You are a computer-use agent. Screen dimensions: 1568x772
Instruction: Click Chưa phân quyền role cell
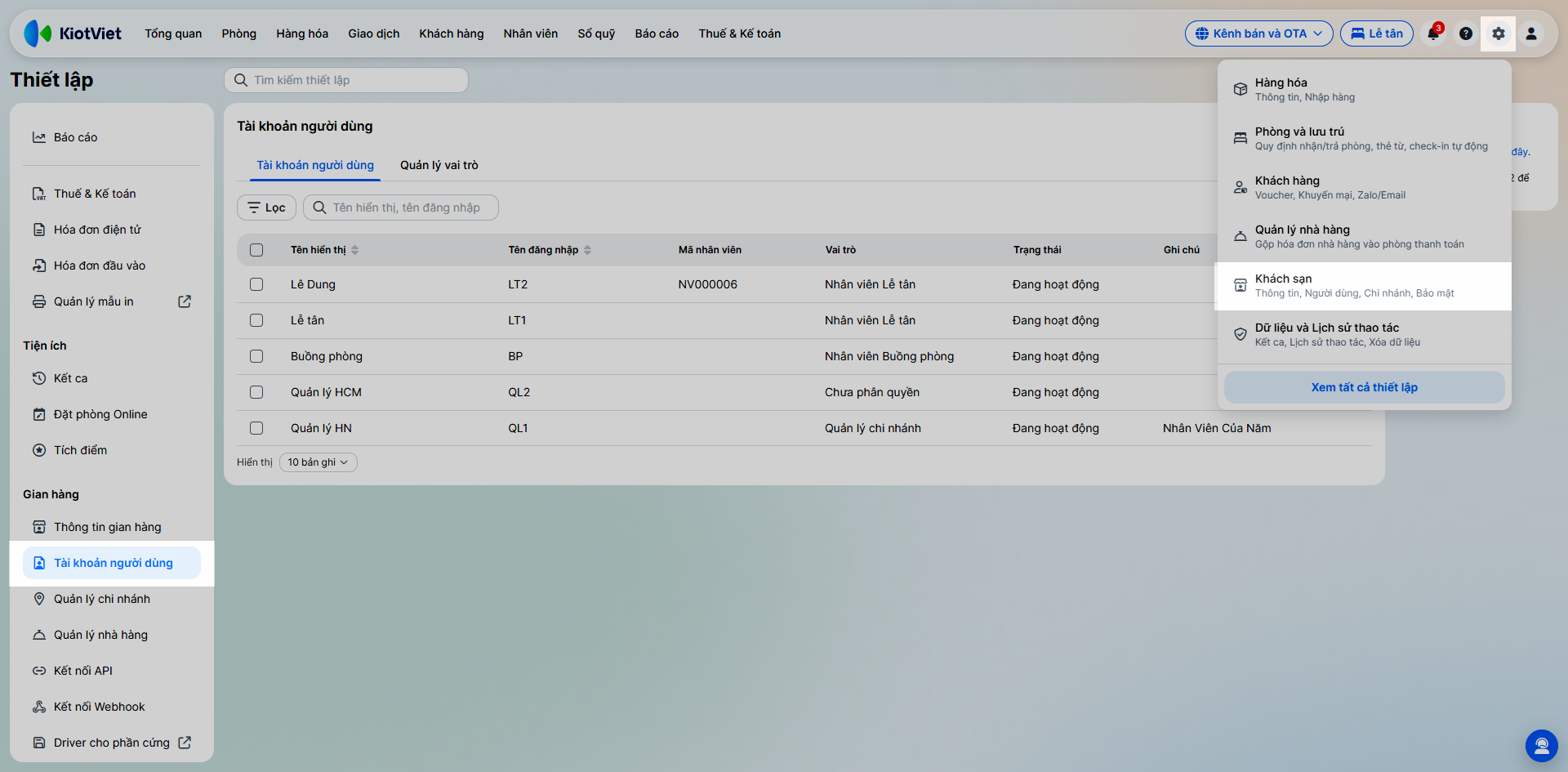click(x=872, y=392)
